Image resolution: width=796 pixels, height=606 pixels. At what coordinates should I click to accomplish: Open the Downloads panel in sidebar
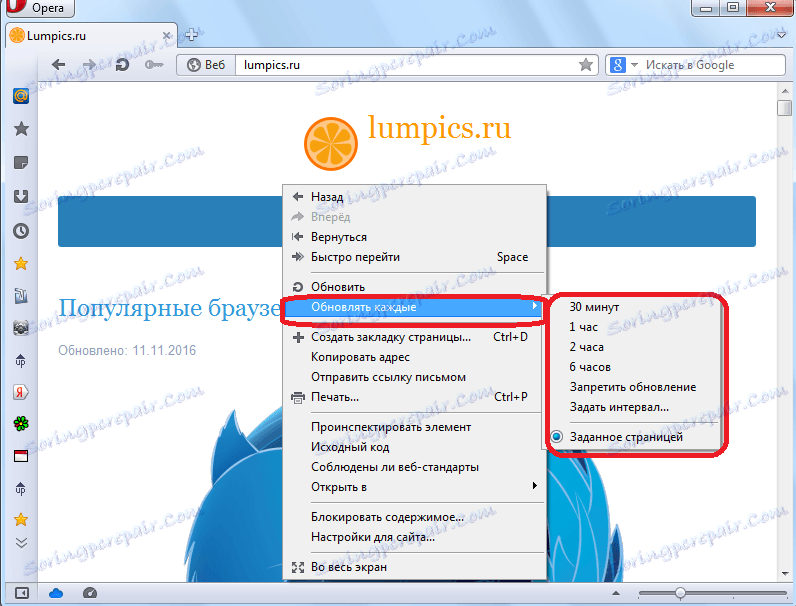click(x=21, y=196)
